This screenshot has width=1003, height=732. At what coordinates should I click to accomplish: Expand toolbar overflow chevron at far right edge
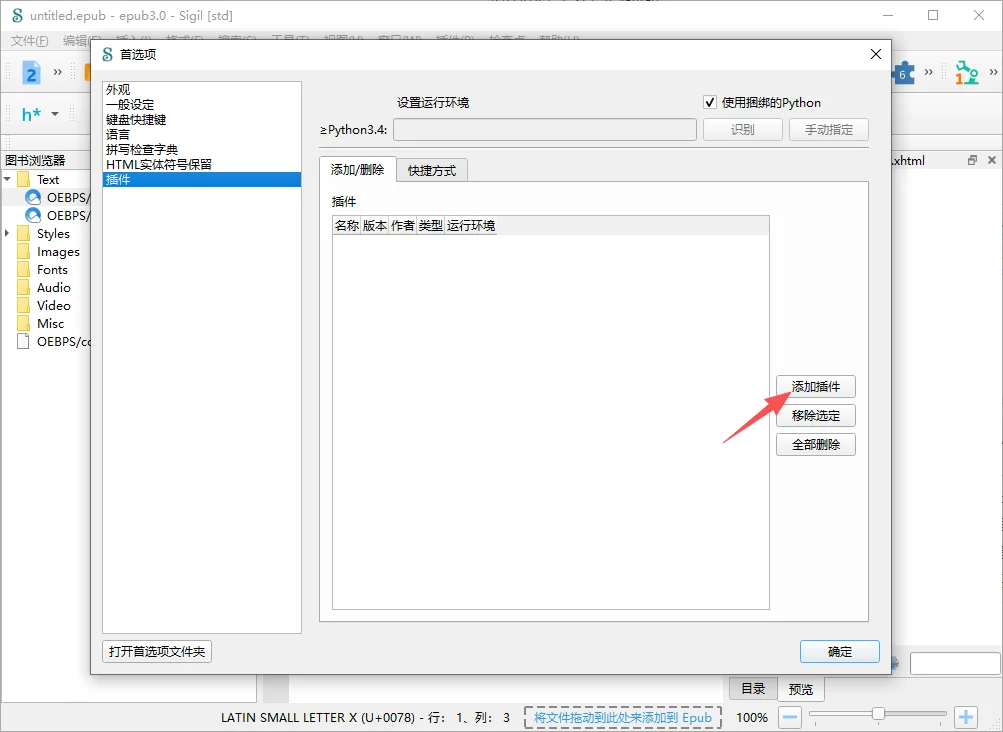(x=993, y=72)
